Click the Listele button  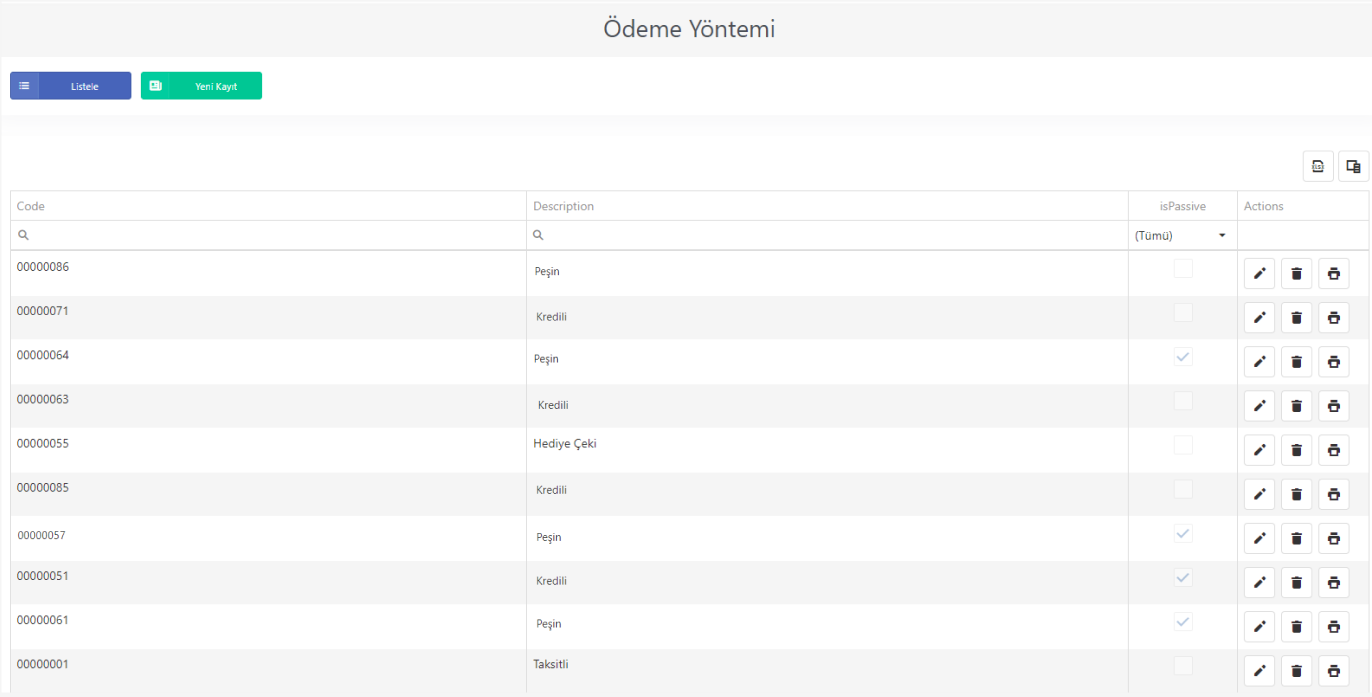click(70, 86)
